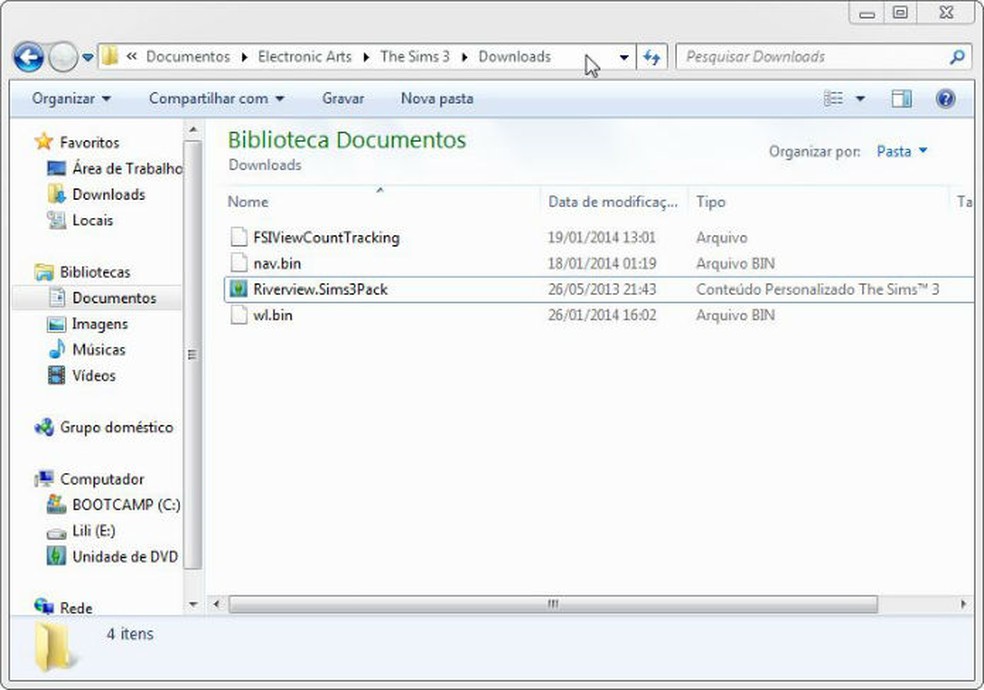Click Electronic Arts in address path
Viewport: 984px width, 690px height.
[304, 57]
